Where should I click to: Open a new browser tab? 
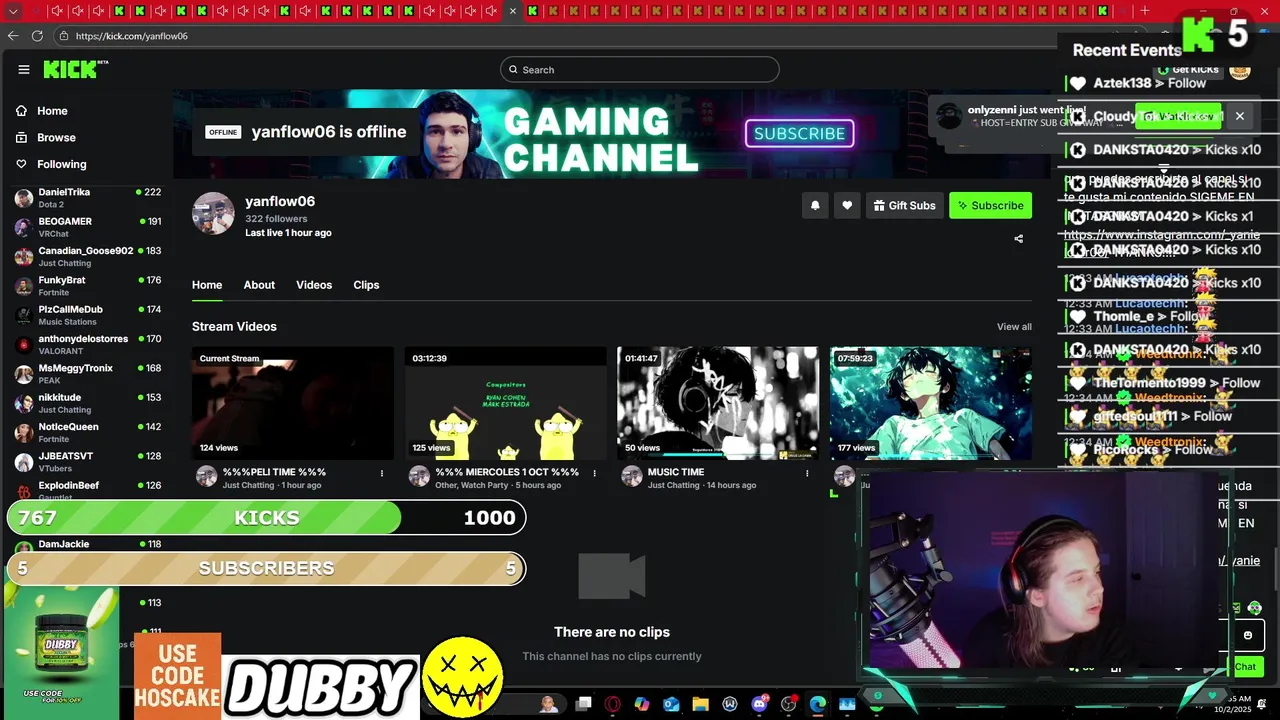tap(1145, 11)
